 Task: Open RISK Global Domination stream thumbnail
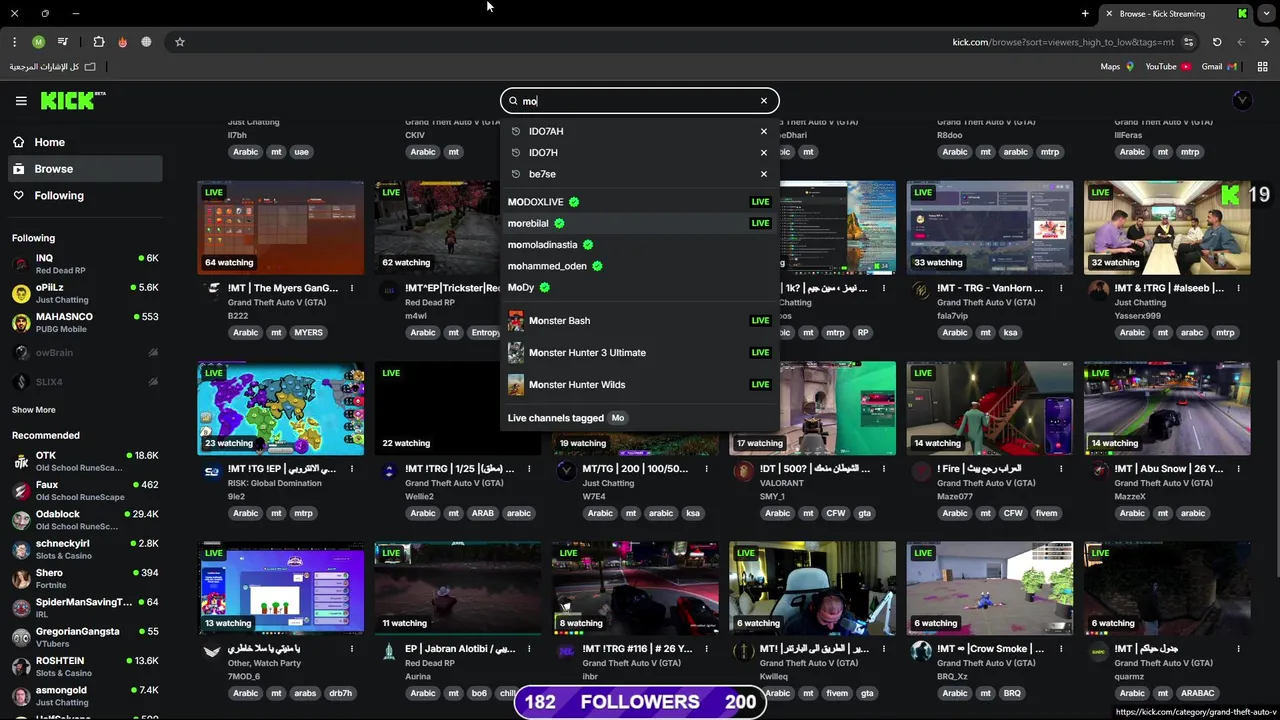pos(281,408)
